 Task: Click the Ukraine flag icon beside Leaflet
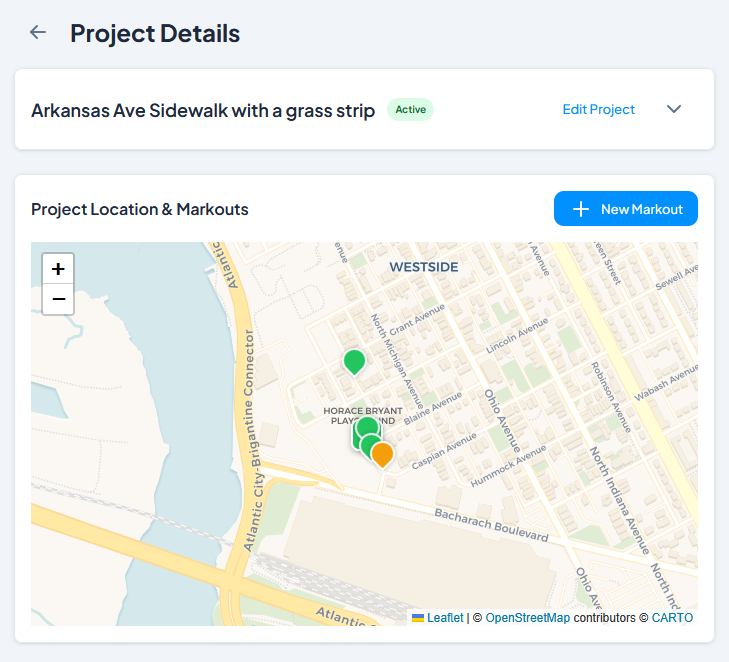418,618
